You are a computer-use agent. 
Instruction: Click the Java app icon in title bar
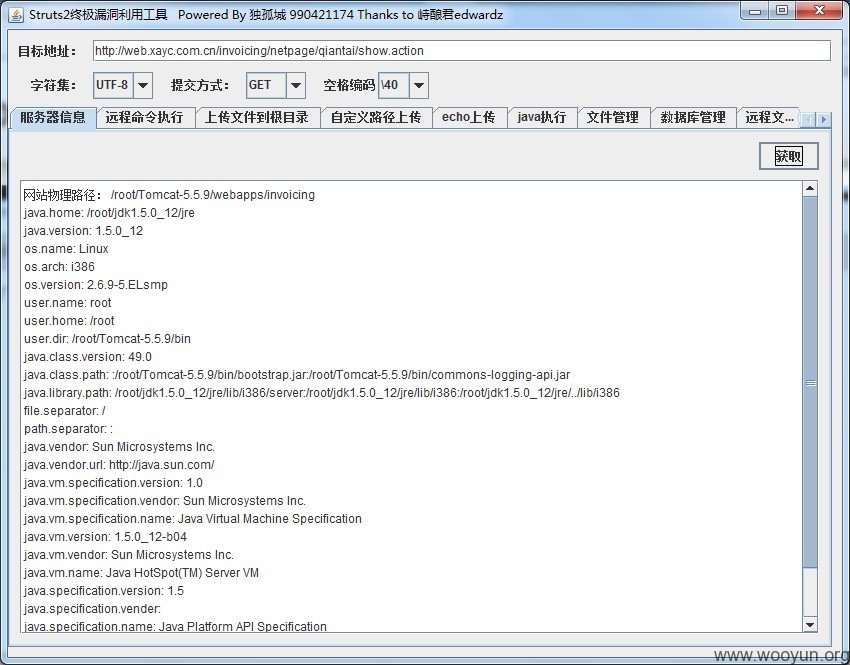click(x=16, y=15)
